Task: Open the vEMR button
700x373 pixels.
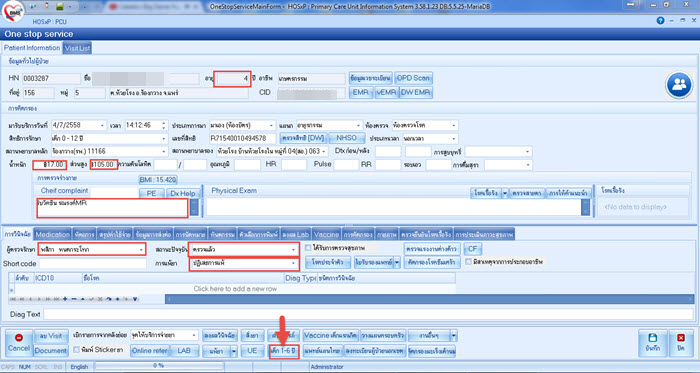Action: click(x=386, y=92)
